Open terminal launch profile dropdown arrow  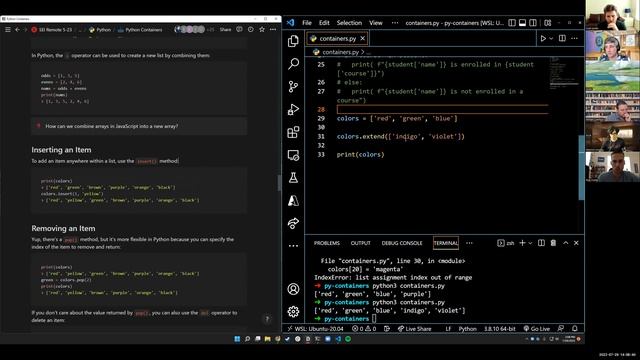[530, 243]
